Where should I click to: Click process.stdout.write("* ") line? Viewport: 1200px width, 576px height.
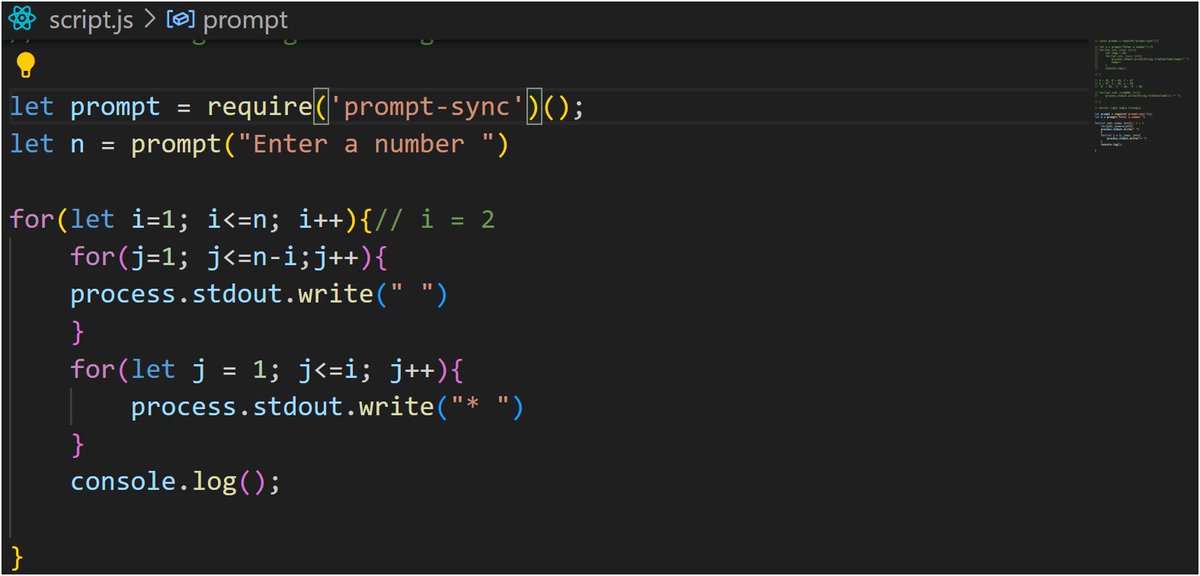click(328, 407)
